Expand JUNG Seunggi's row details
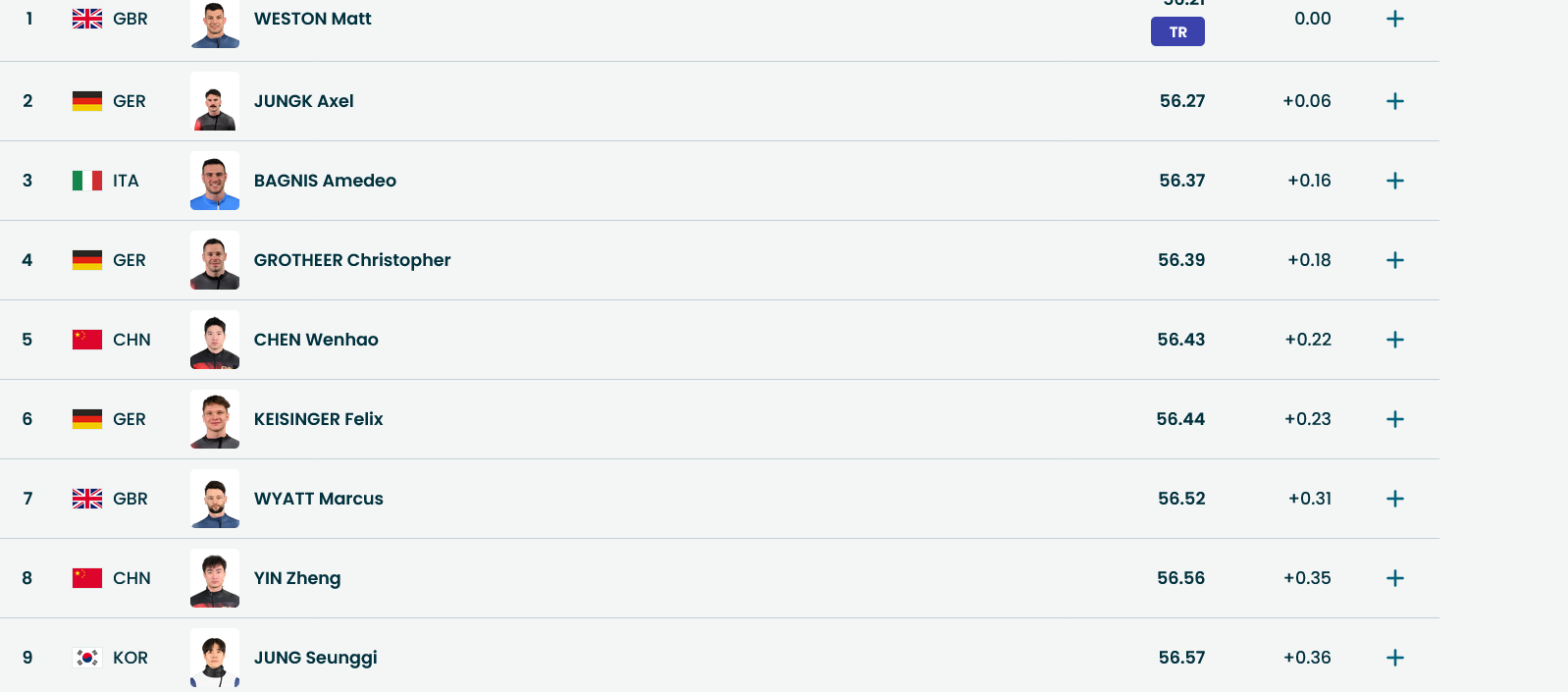This screenshot has height=692, width=1568. point(1394,658)
